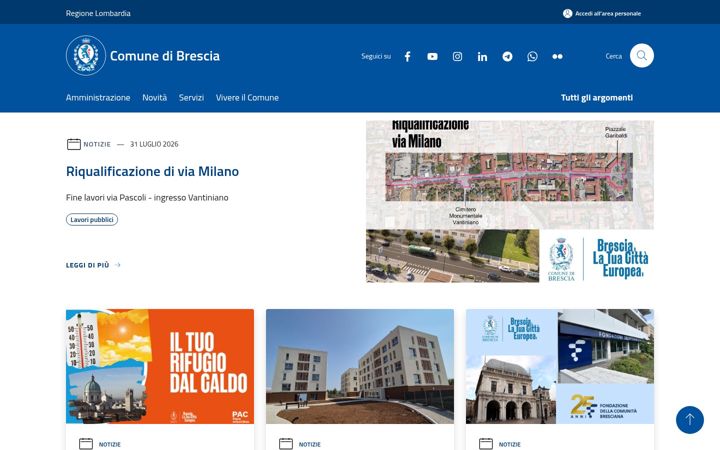Screen dimensions: 720x450
Task: Open the WhatsApp channel icon
Action: coord(532,56)
